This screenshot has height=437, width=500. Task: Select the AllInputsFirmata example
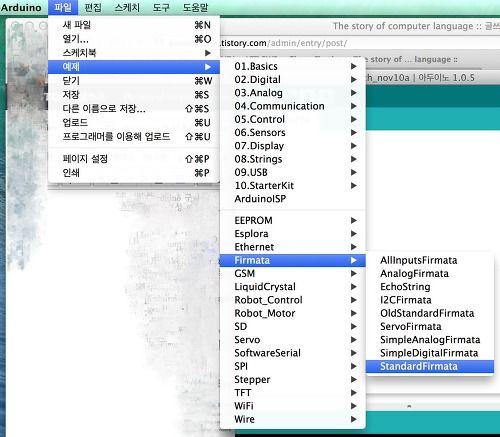430,260
